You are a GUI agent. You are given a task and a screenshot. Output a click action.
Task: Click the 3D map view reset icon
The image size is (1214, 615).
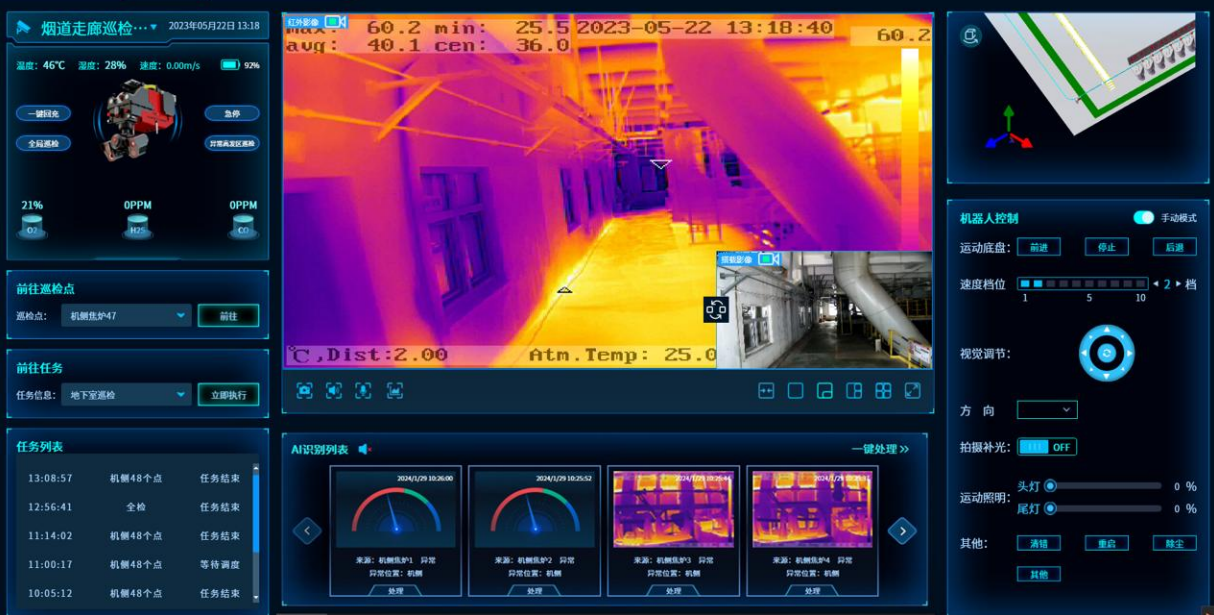pyautogui.click(x=969, y=37)
